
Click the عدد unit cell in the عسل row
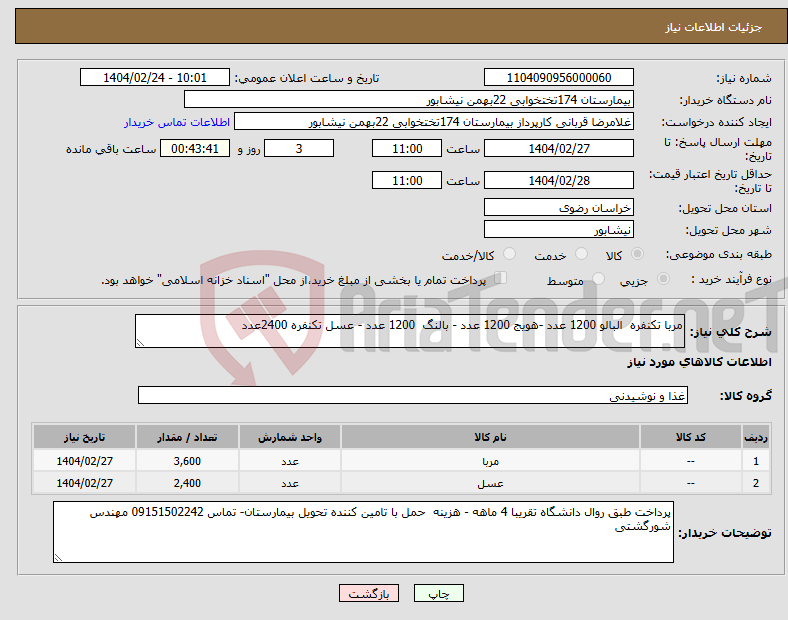click(x=290, y=483)
